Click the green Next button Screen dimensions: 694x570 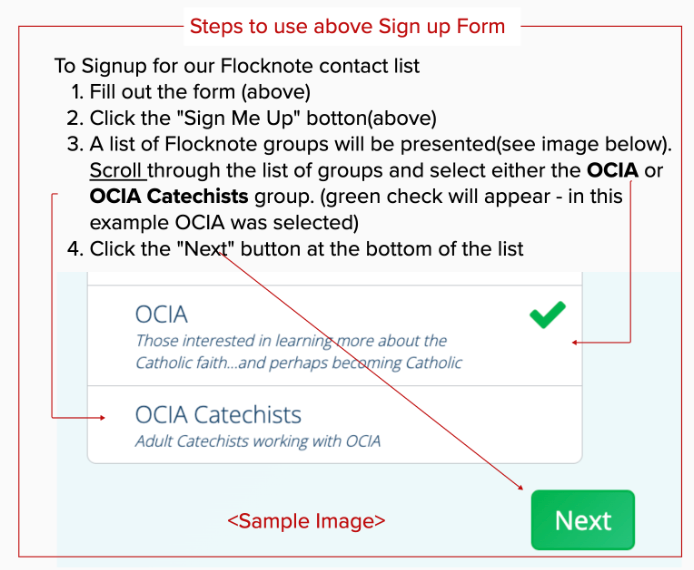click(583, 520)
